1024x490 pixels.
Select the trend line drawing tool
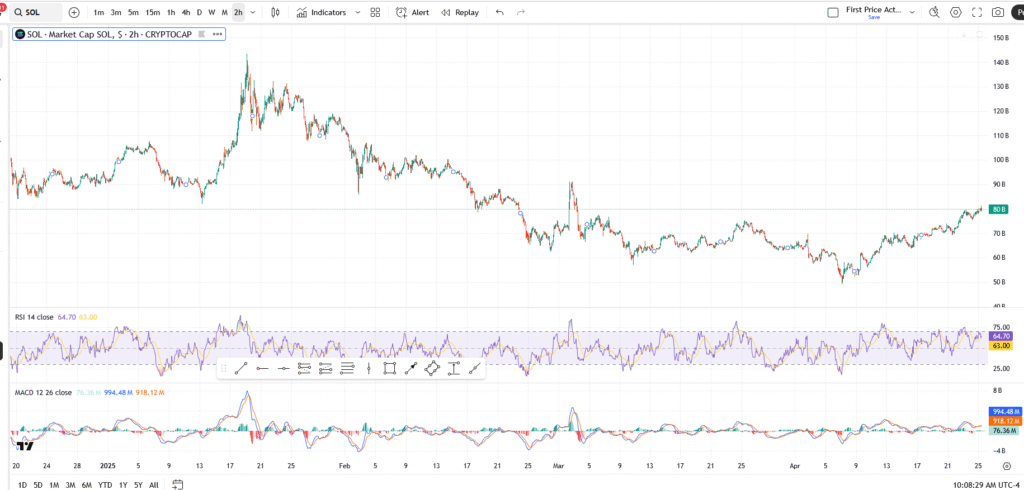pyautogui.click(x=240, y=368)
